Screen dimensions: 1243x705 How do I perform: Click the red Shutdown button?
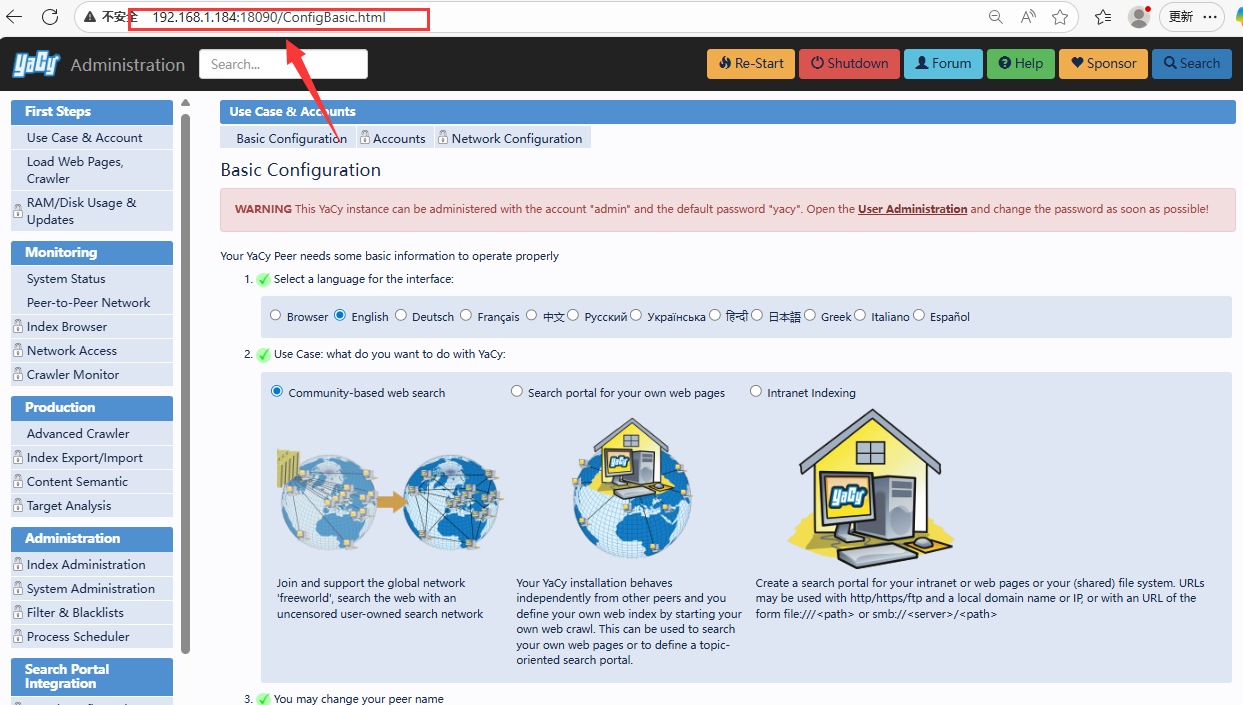pos(849,63)
